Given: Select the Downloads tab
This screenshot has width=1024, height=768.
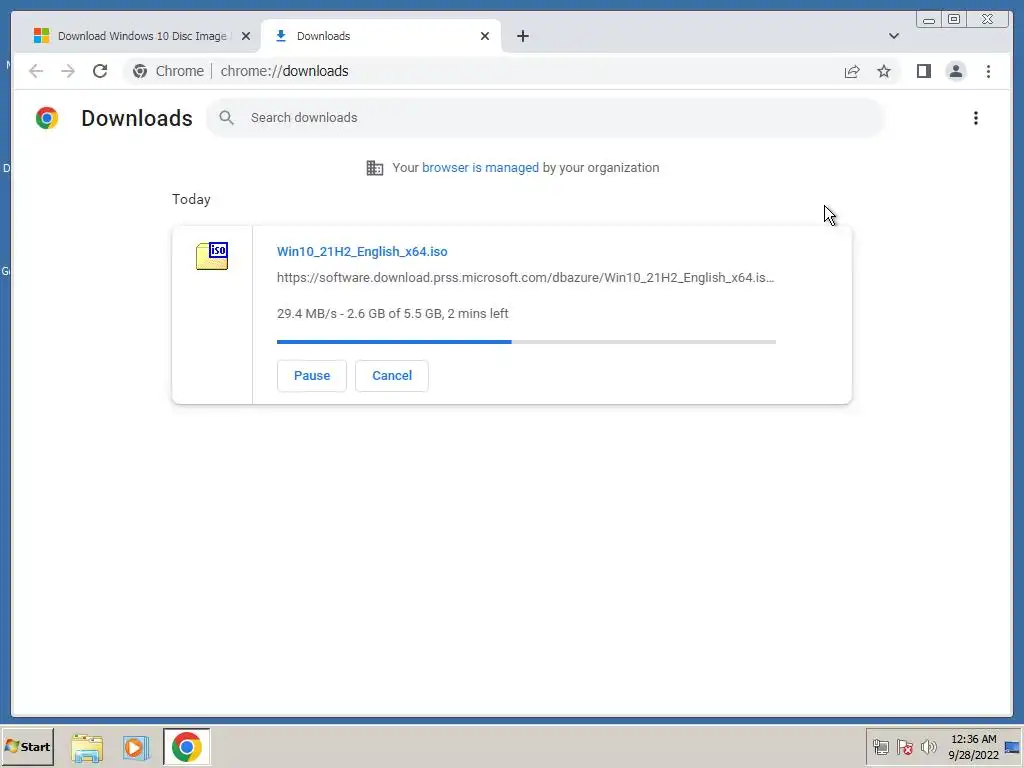Looking at the screenshot, I should (381, 36).
